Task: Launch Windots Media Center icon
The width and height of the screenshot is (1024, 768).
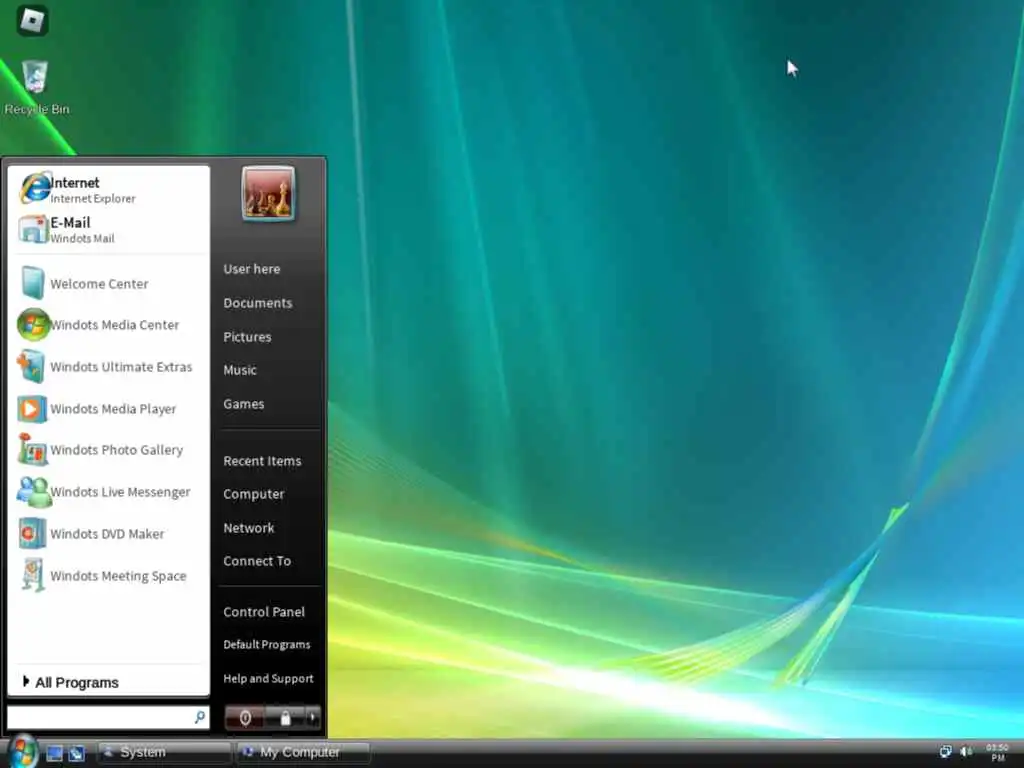Action: 33,325
